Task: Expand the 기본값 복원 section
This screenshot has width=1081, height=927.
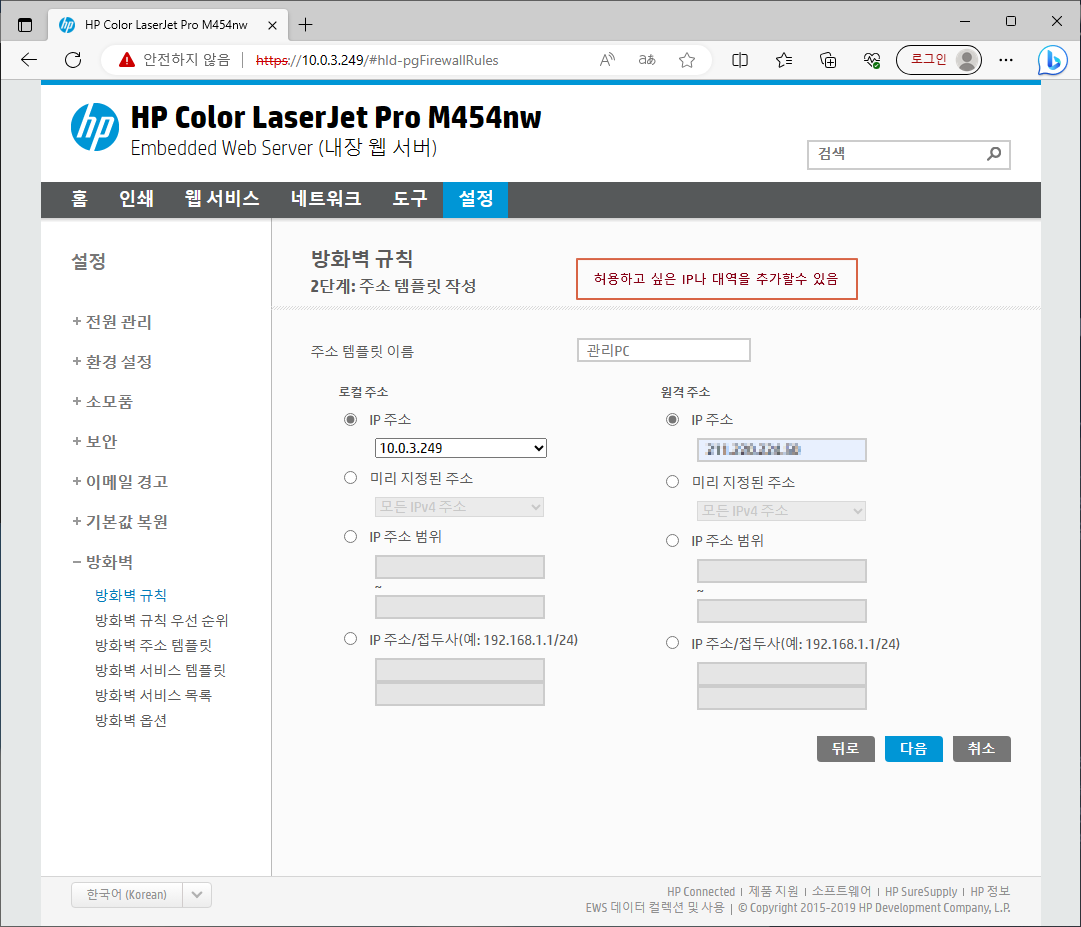Action: (120, 522)
